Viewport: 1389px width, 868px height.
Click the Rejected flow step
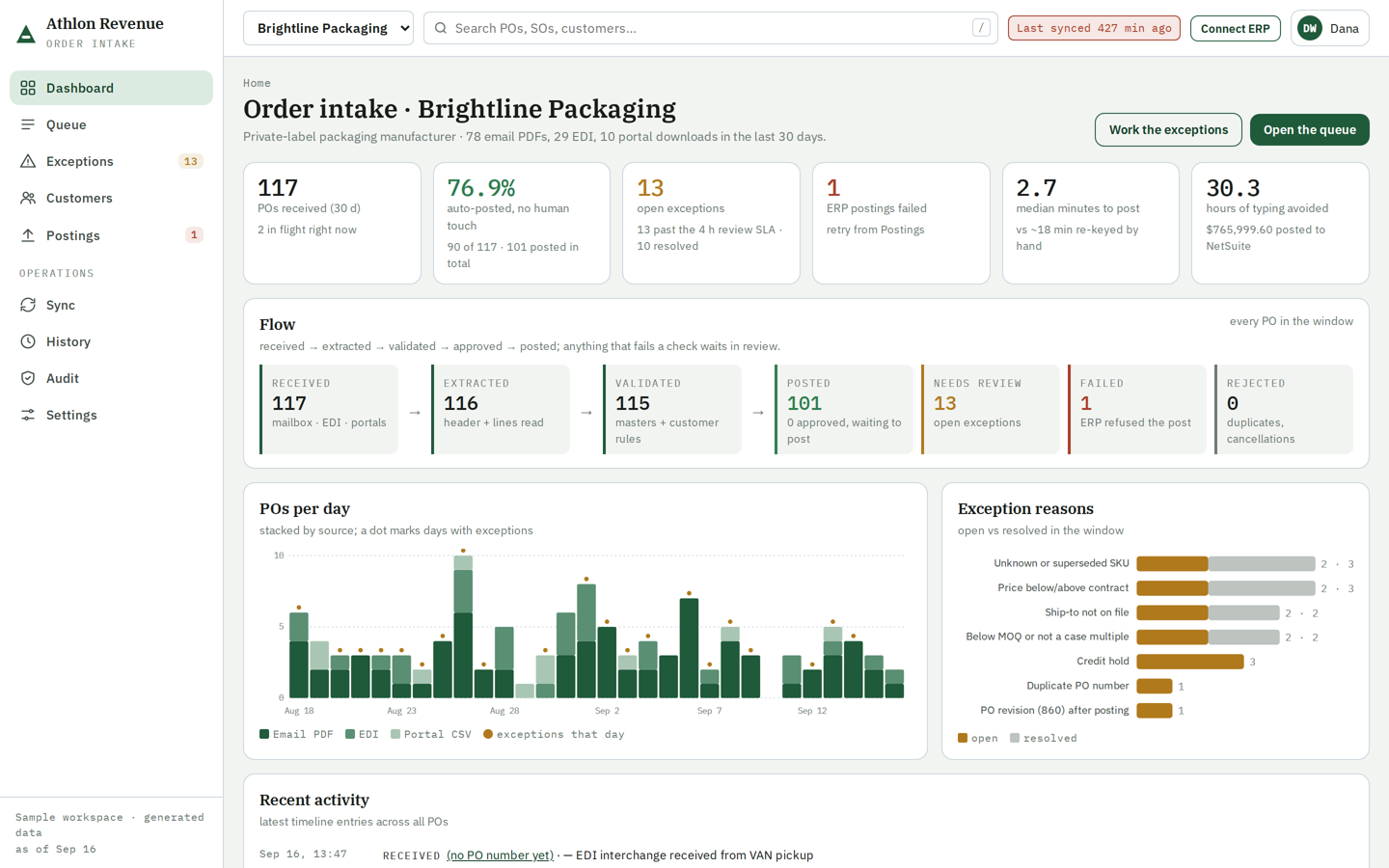point(1284,409)
